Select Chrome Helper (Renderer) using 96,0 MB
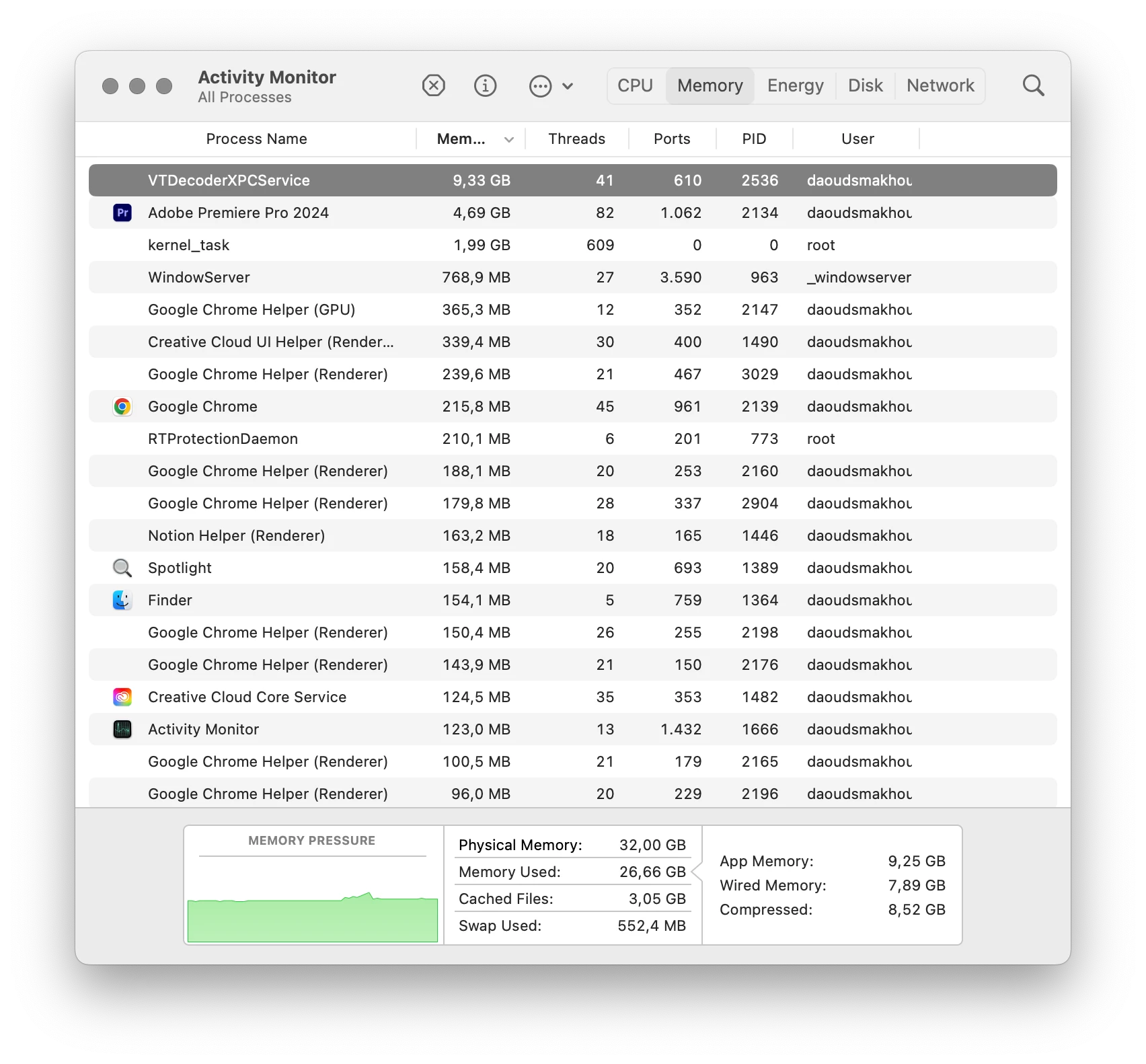 [573, 793]
